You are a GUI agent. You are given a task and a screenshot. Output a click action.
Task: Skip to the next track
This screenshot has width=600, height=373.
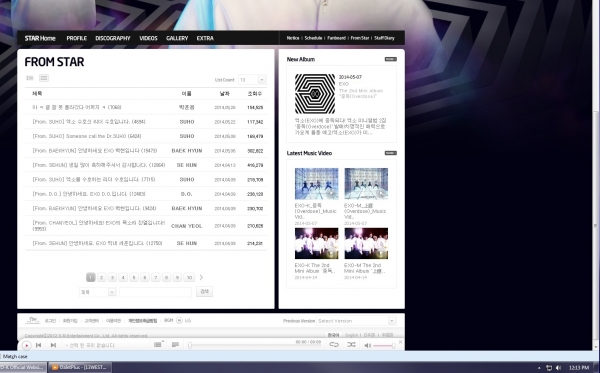(53, 345)
